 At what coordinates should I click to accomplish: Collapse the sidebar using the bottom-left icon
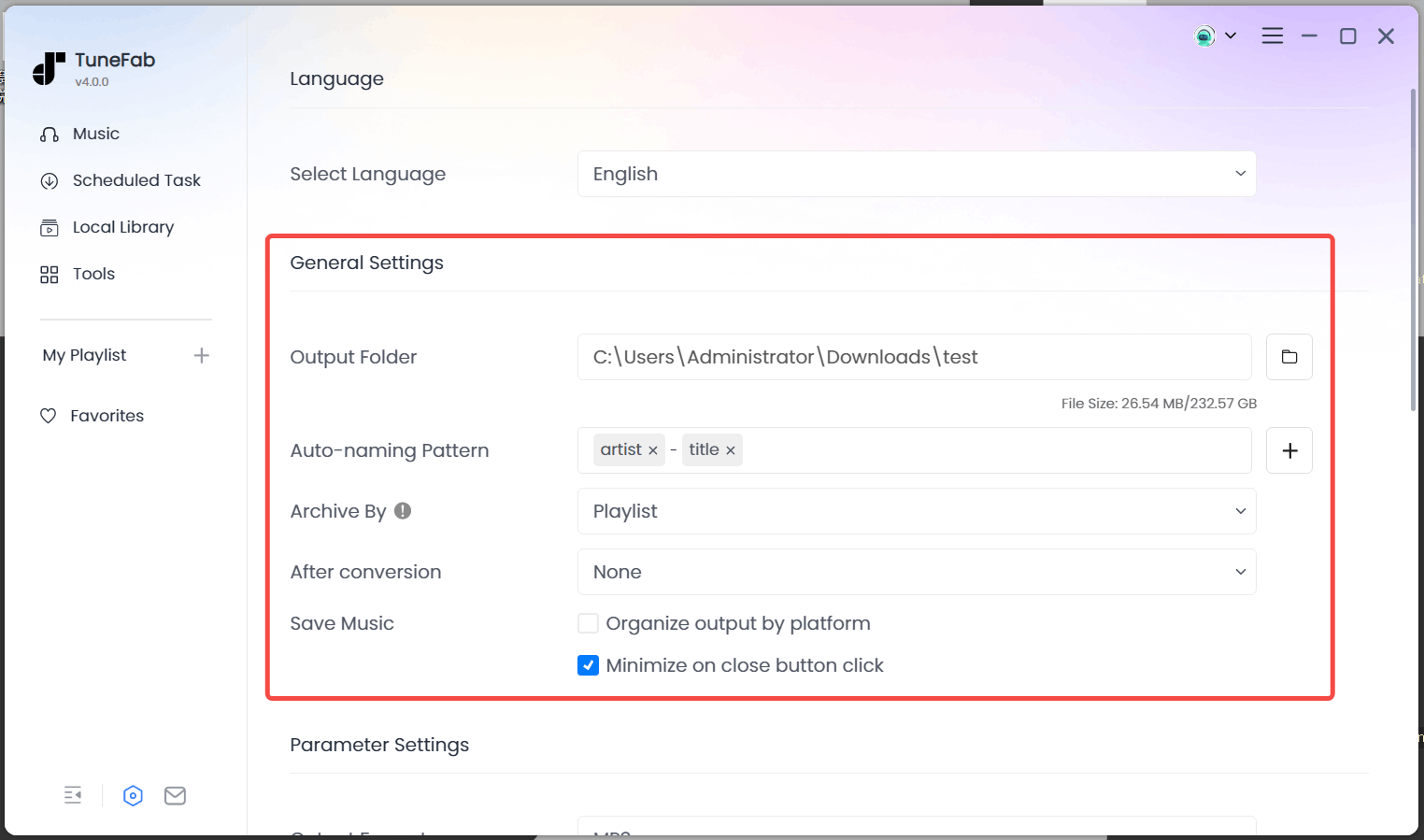(73, 795)
